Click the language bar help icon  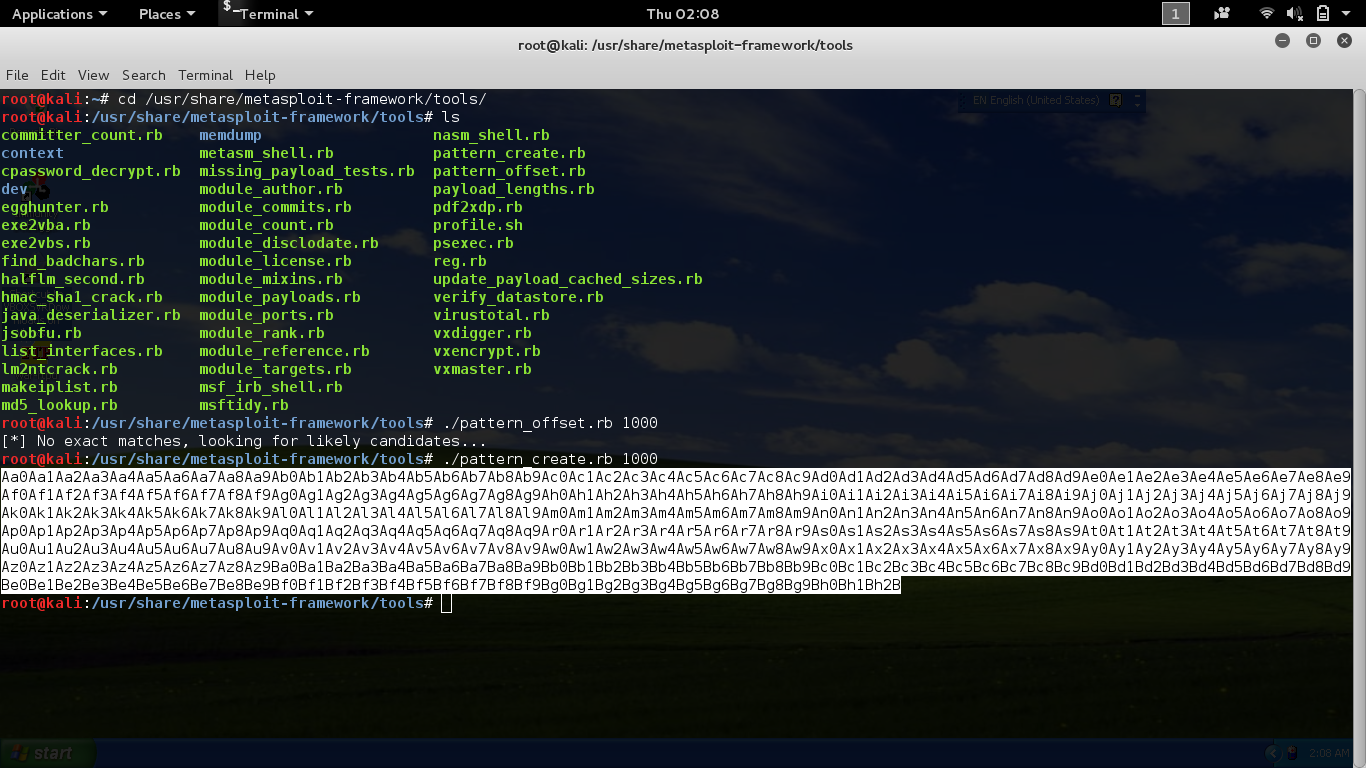(x=1116, y=100)
